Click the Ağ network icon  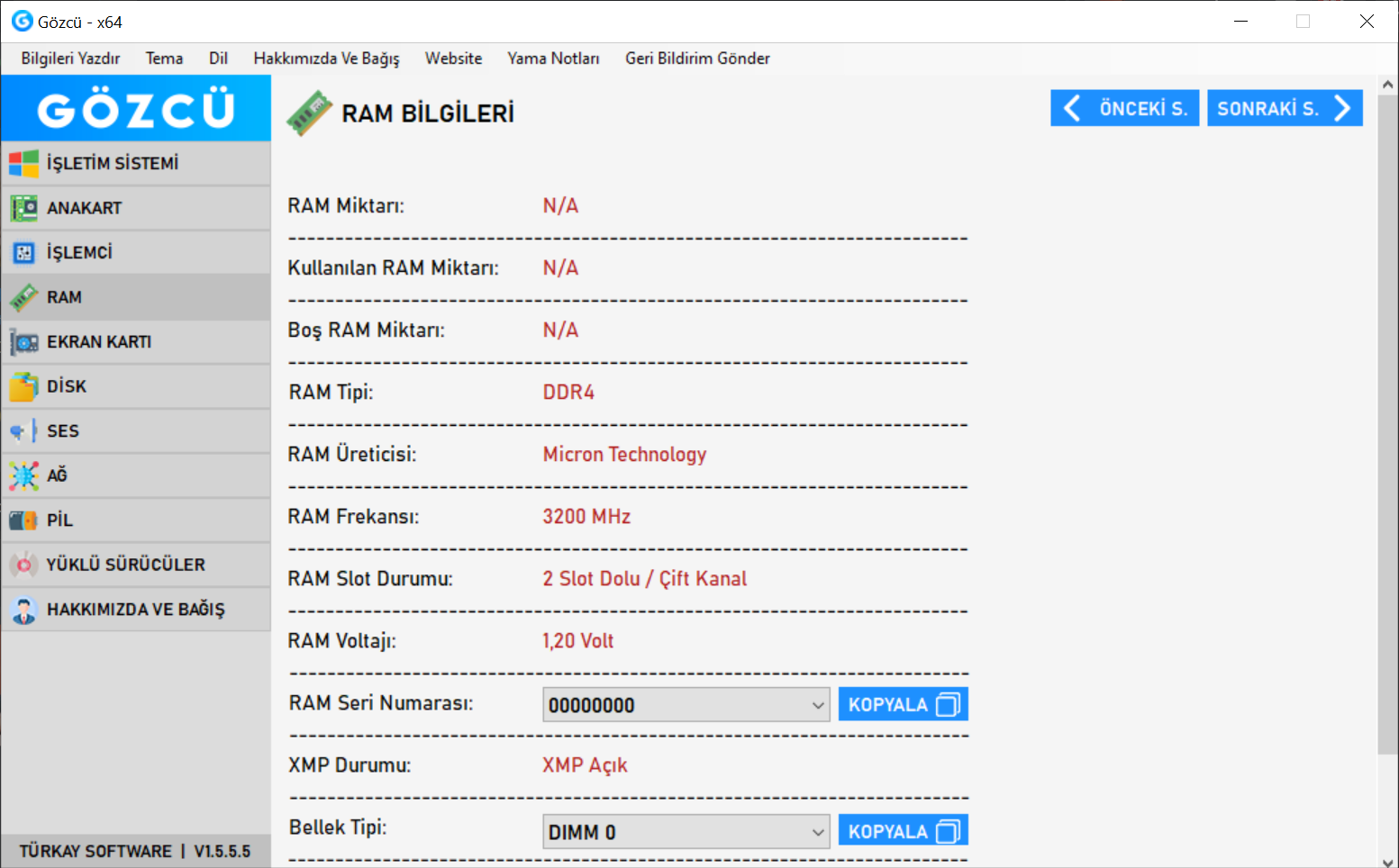click(x=24, y=475)
